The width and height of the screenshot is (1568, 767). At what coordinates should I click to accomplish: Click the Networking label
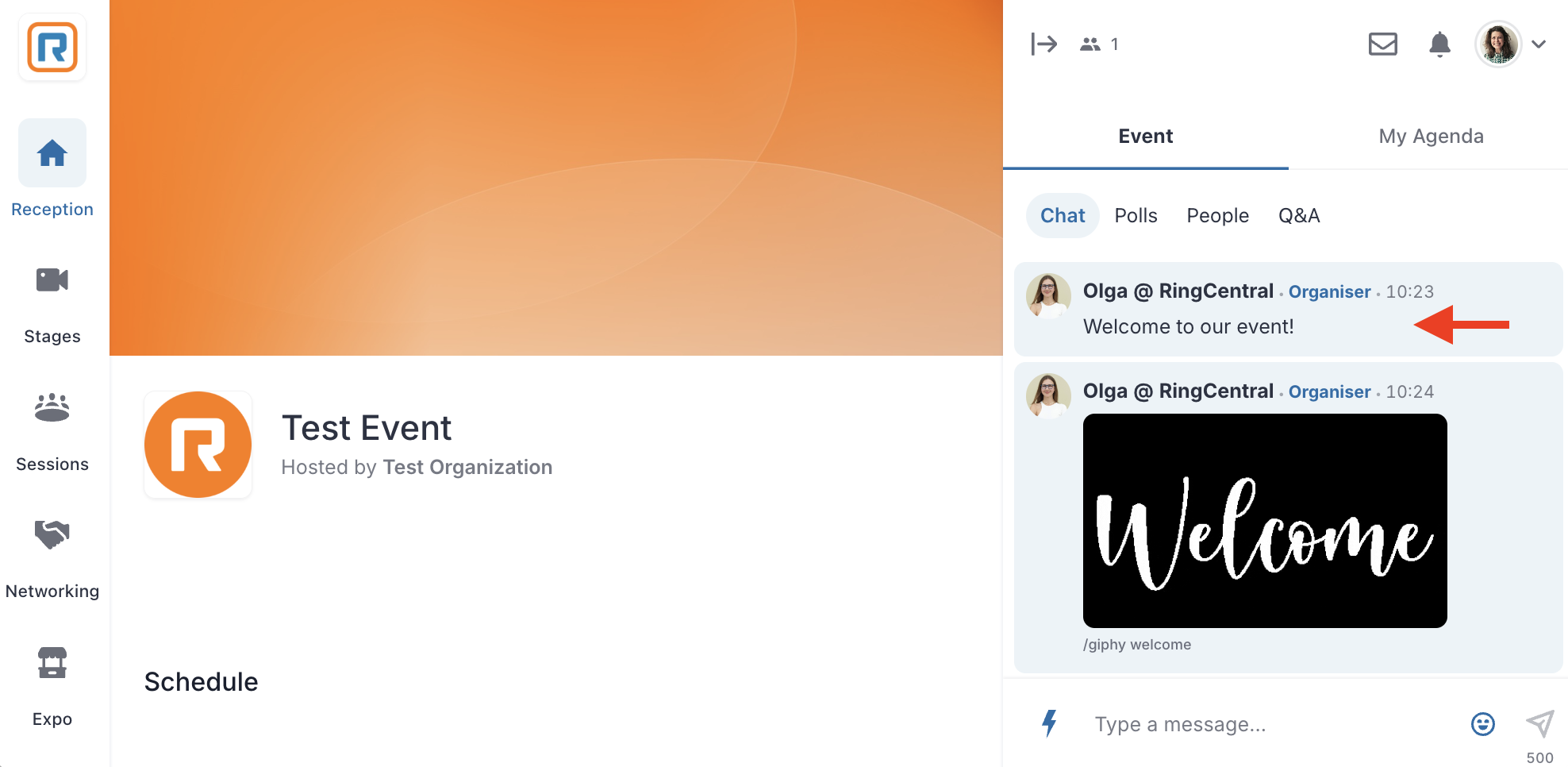pos(52,592)
